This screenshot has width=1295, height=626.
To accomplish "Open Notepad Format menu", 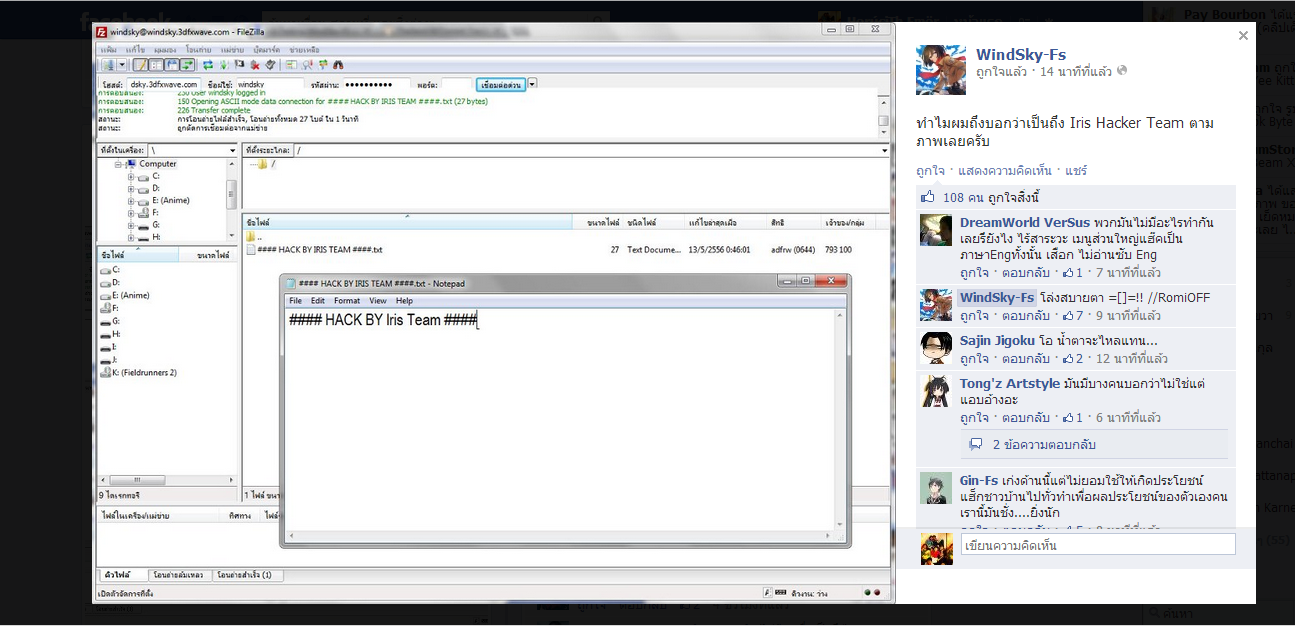I will click(x=347, y=300).
